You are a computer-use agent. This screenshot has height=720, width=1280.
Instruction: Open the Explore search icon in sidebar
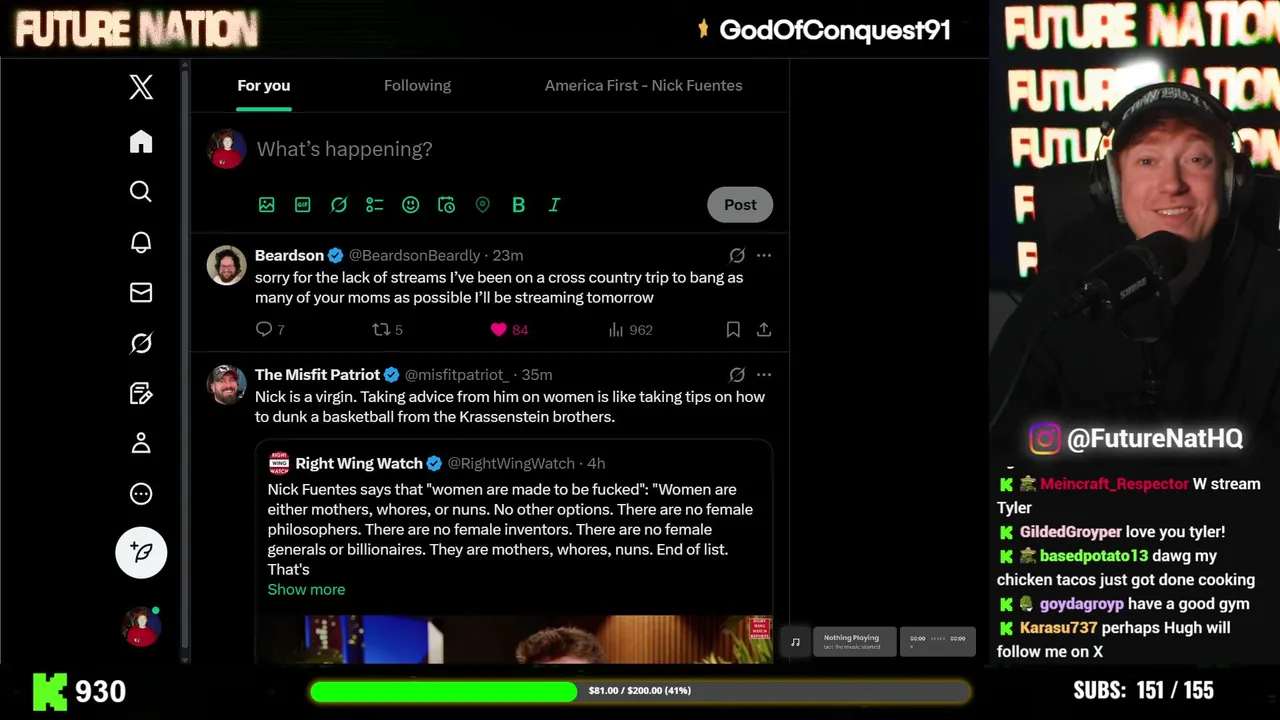(141, 191)
